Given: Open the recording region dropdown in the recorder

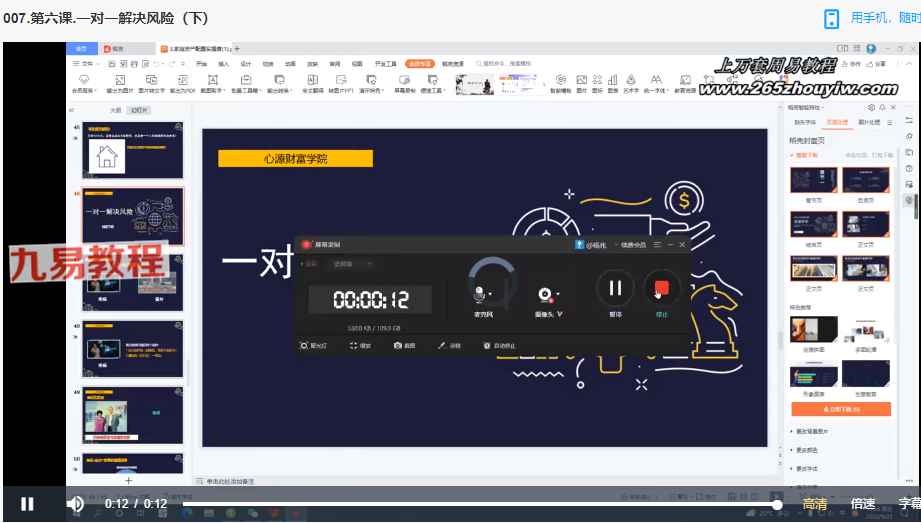Looking at the screenshot, I should [352, 264].
